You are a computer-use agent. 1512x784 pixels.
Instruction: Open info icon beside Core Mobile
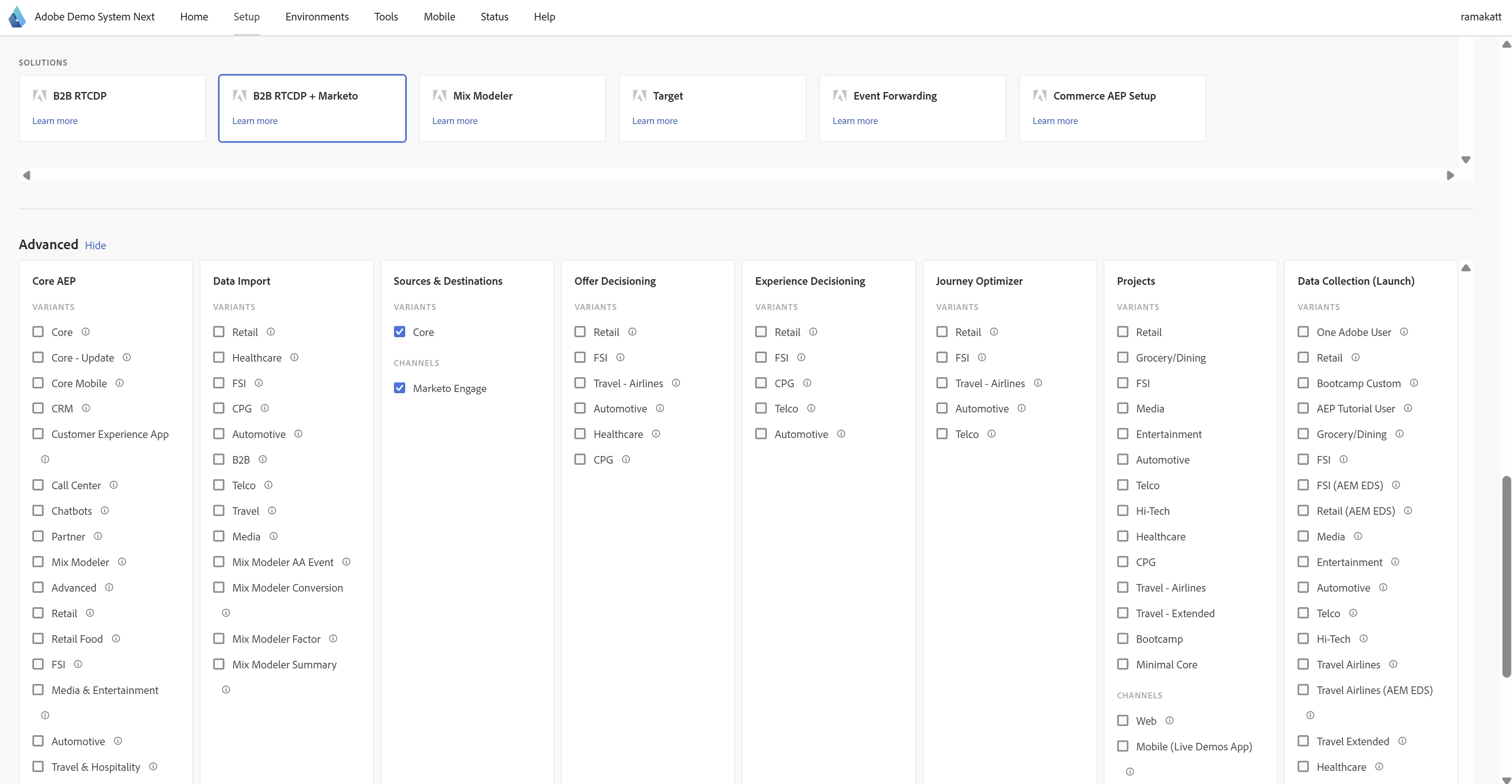point(120,383)
